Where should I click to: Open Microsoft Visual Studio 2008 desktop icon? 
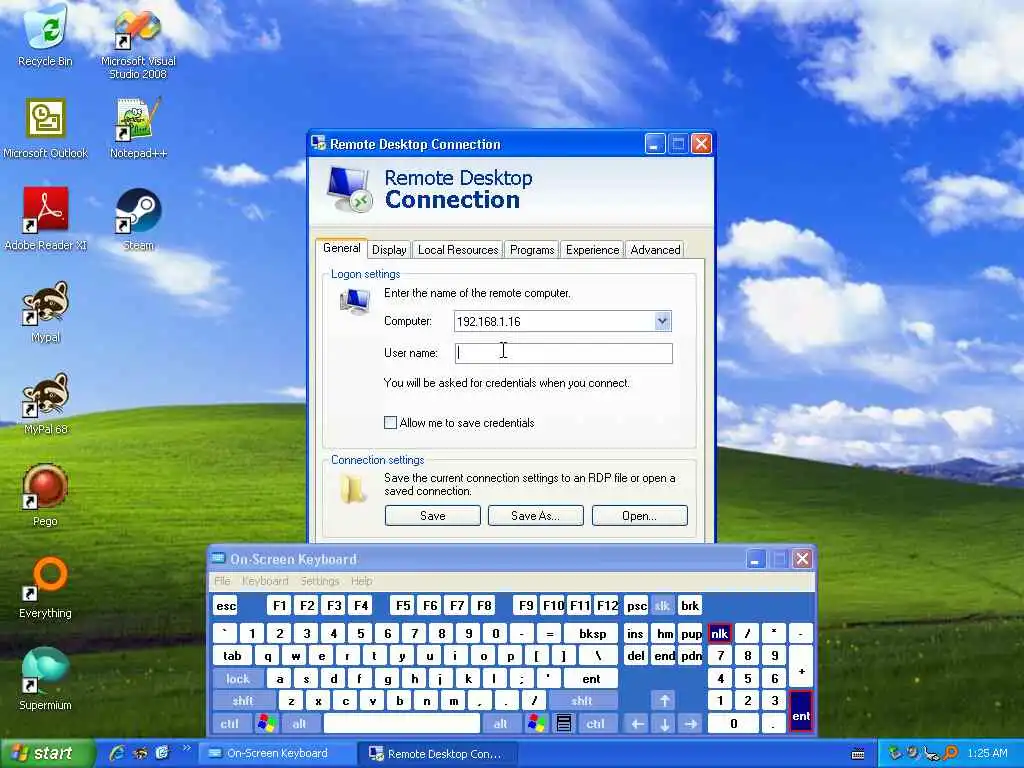tap(138, 42)
